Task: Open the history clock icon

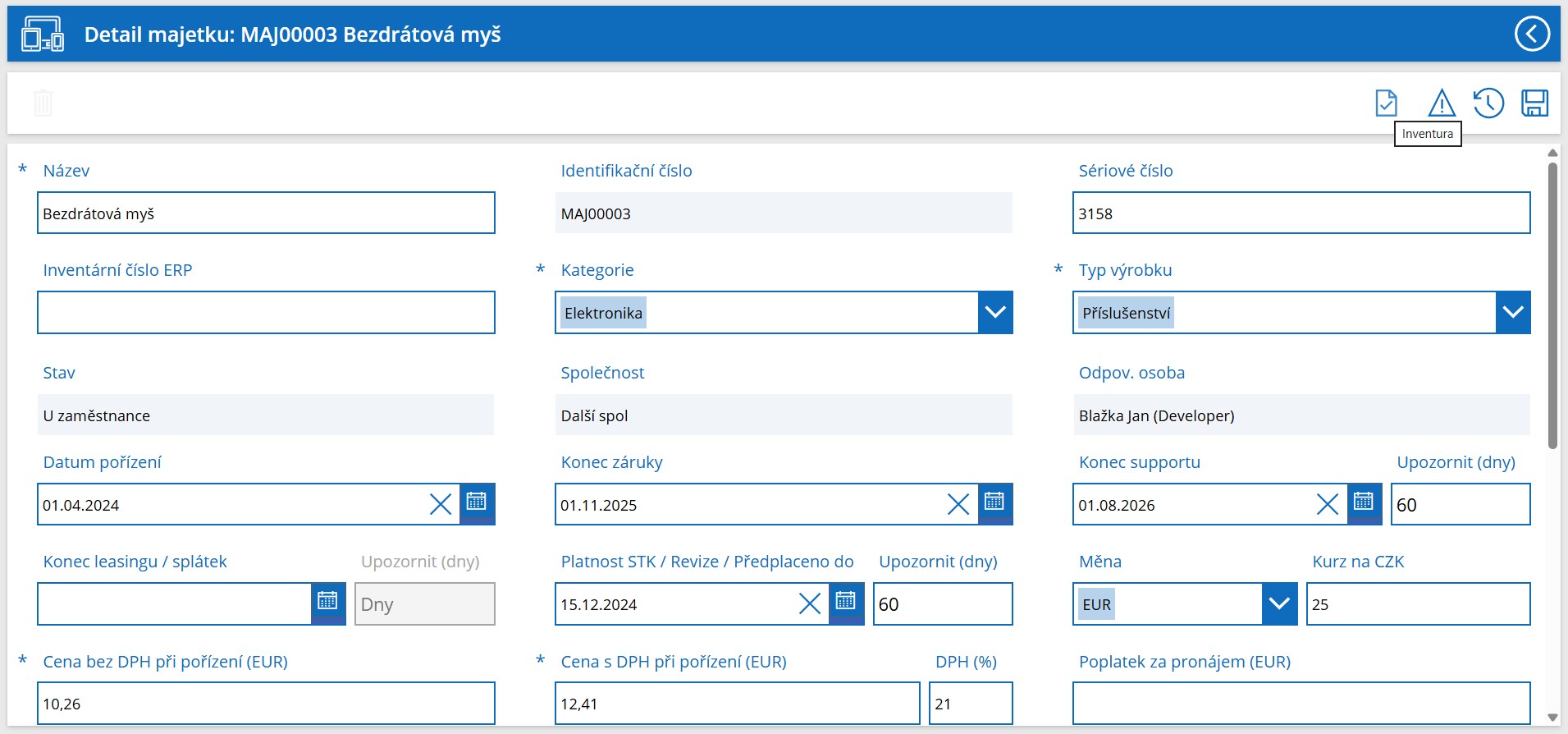Action: 1488,103
